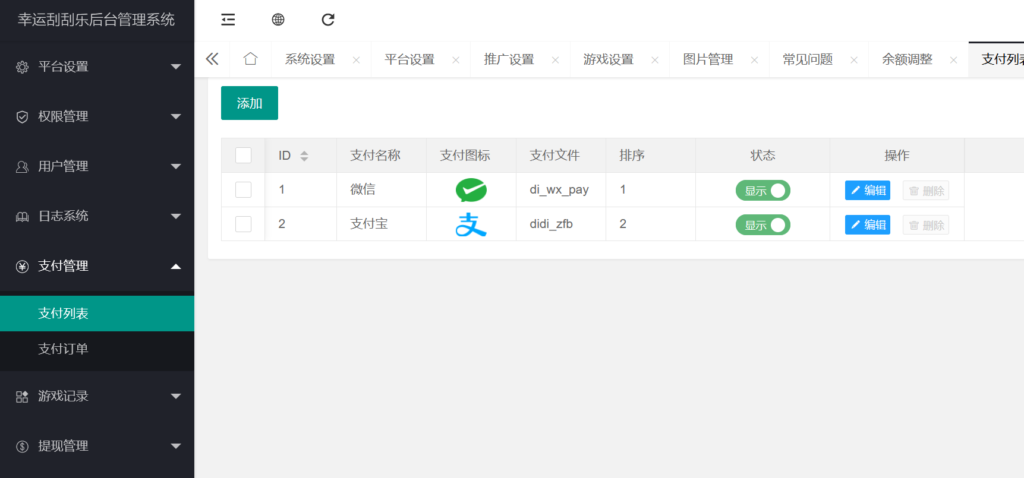This screenshot has height=478, width=1024.
Task: Click the 状态 column header
Action: coord(763,155)
